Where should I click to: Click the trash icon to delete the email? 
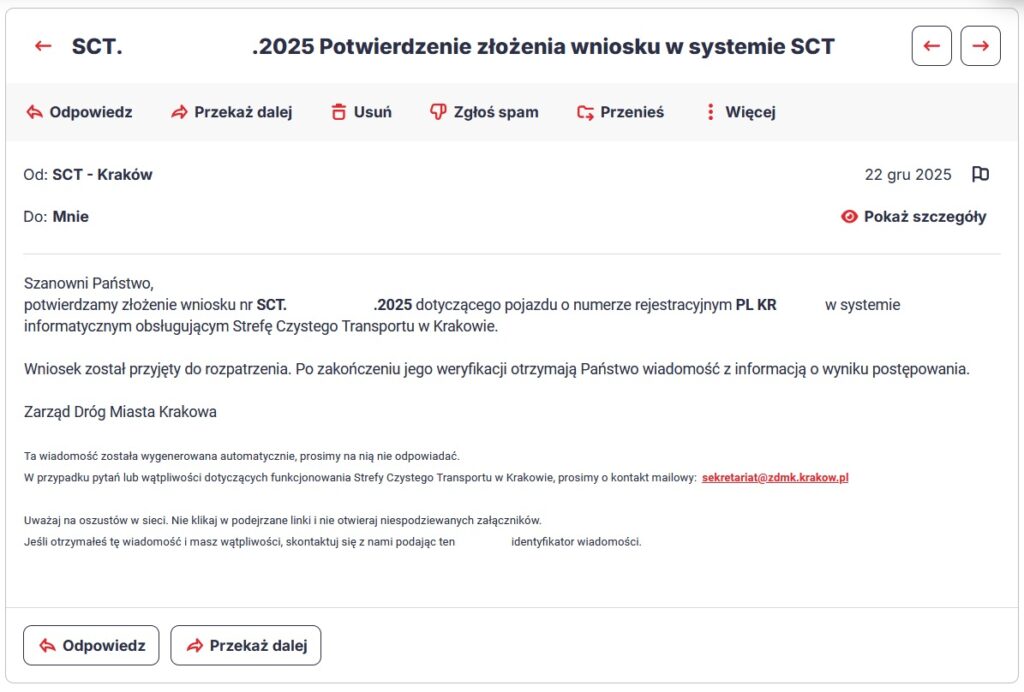339,112
